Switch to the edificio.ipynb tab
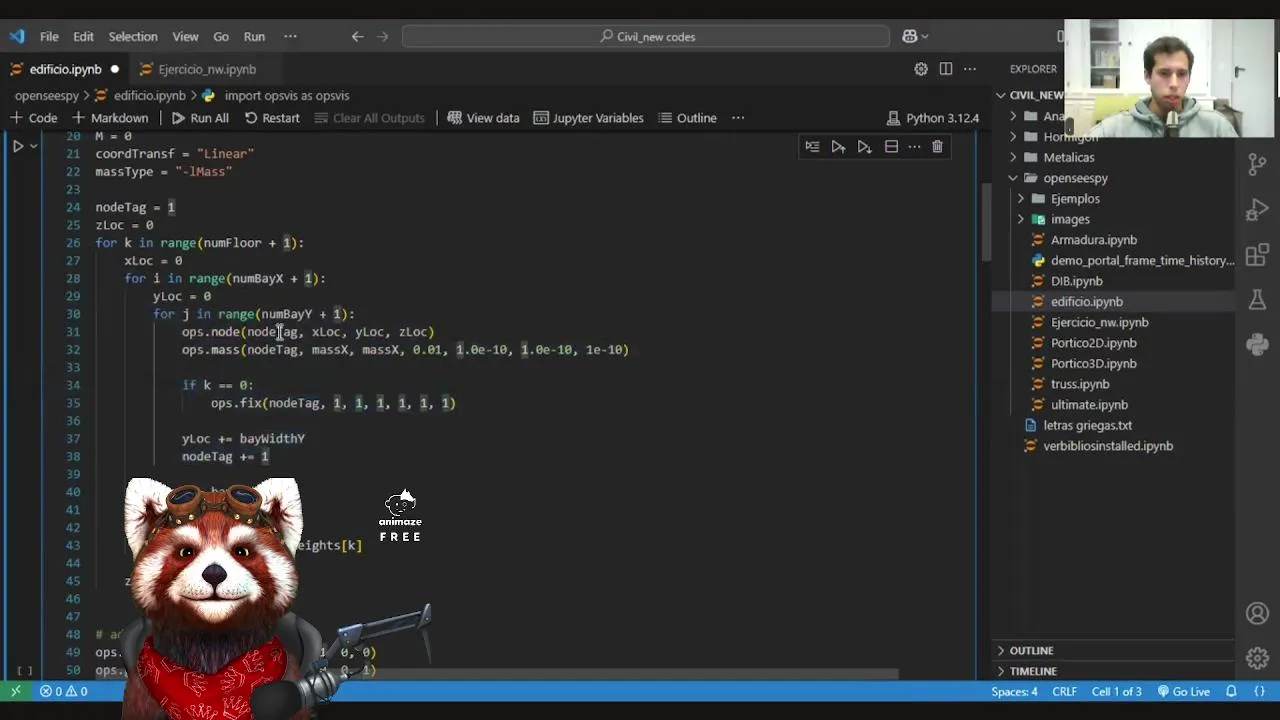 pyautogui.click(x=65, y=69)
